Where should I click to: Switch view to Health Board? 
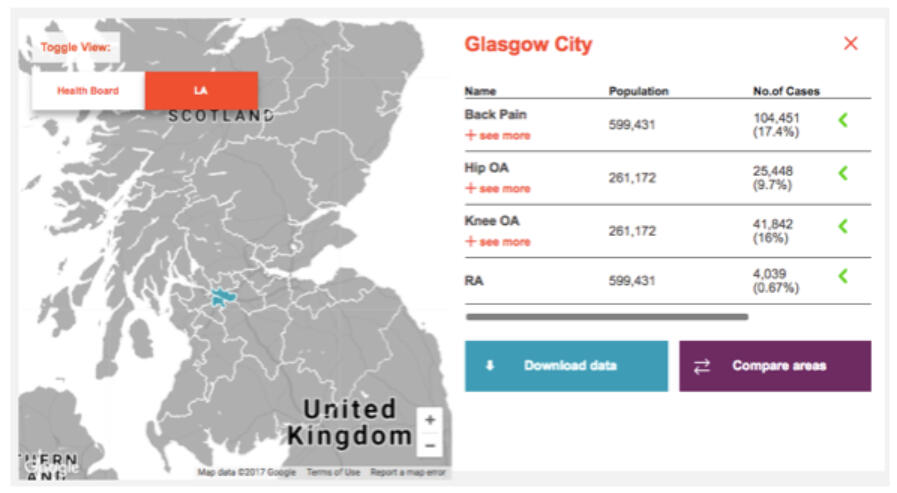(88, 91)
